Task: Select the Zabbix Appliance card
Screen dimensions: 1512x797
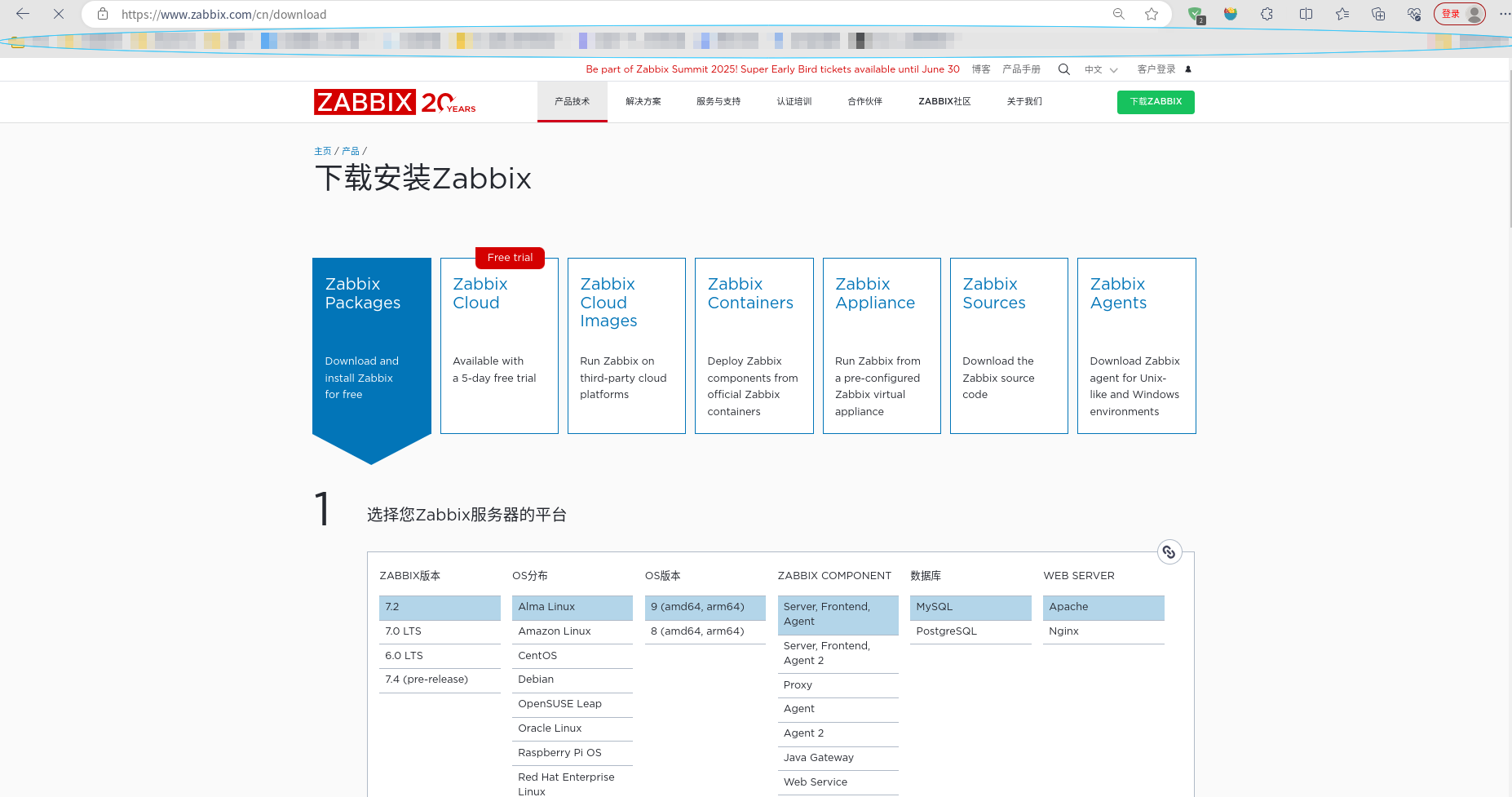Action: (882, 346)
